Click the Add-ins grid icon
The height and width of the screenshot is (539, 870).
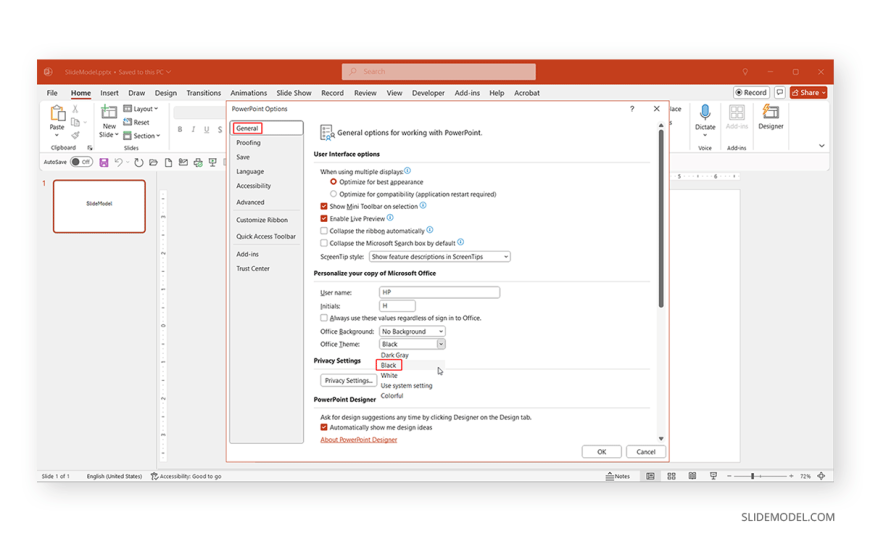(737, 113)
